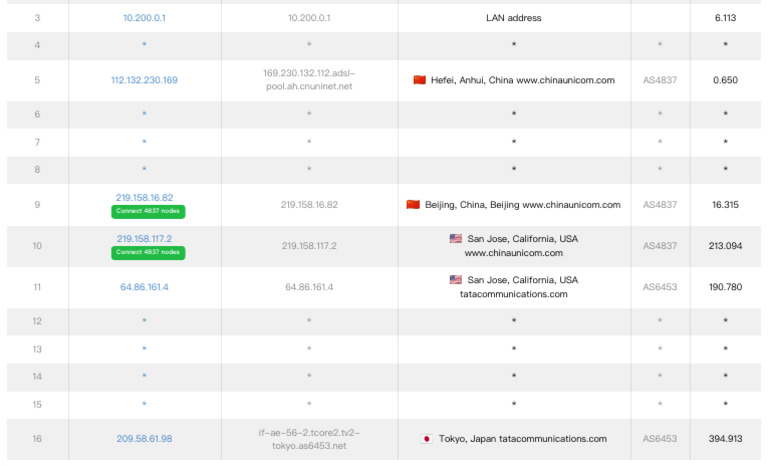Open the 112.132.230.169 IP link

click(144, 80)
